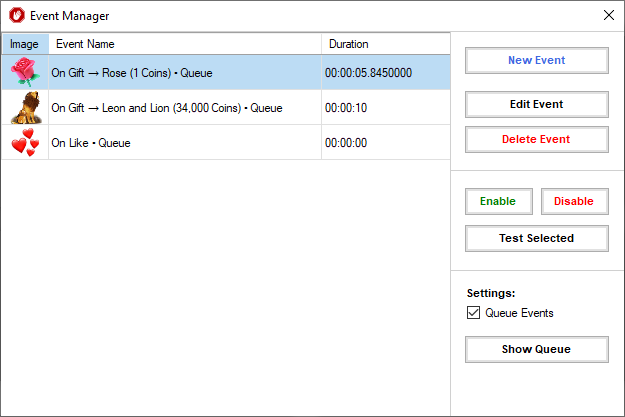Close the Event Manager window
This screenshot has height=417, width=625.
[609, 15]
